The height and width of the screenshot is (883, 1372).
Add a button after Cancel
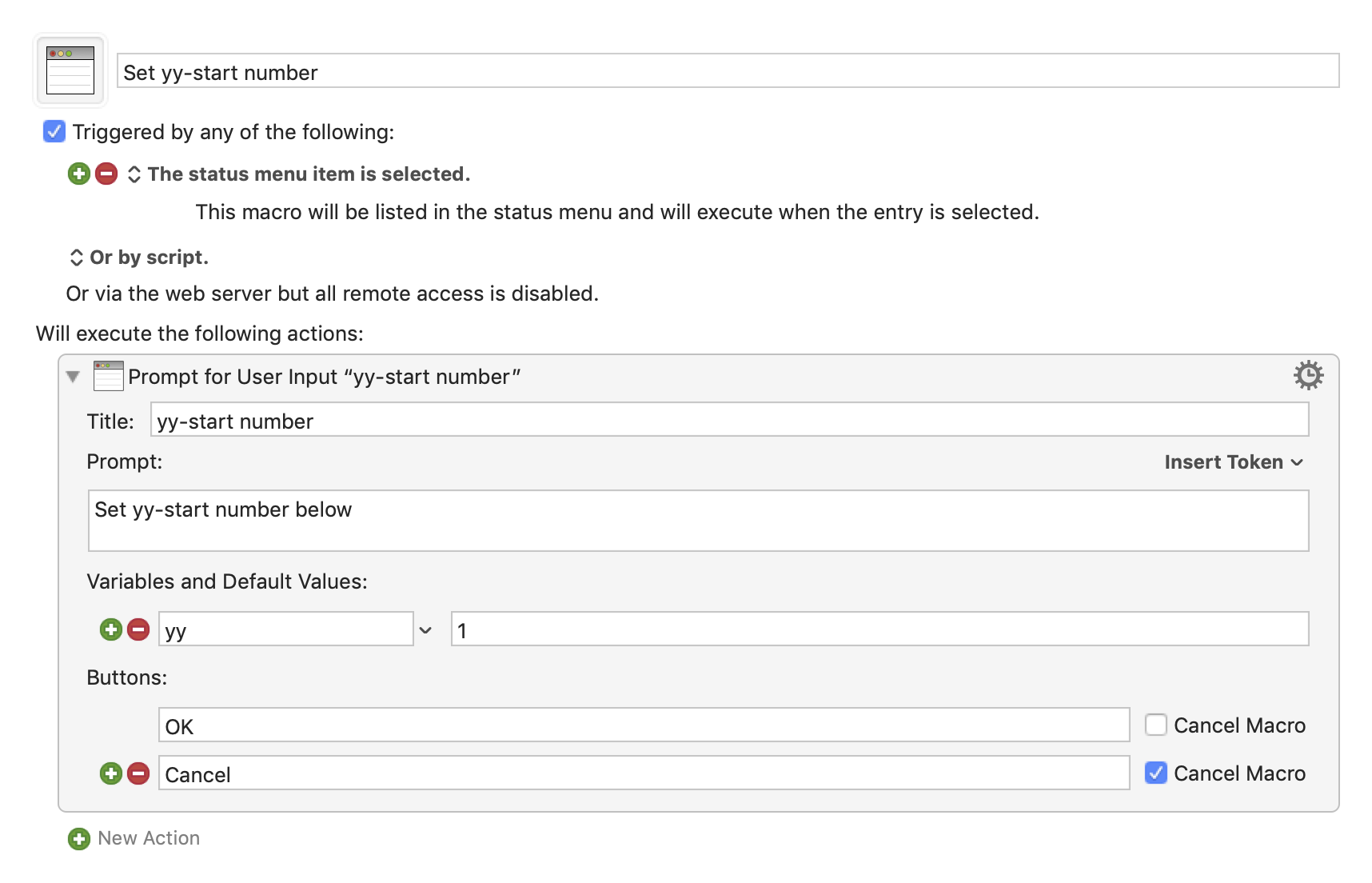click(x=111, y=773)
